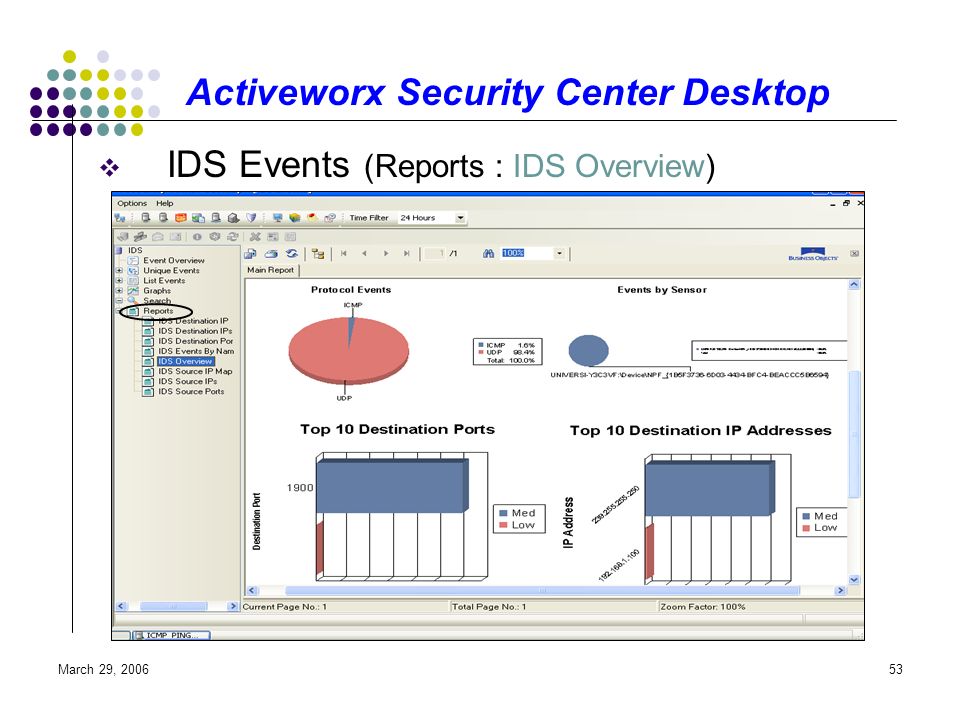Open the IDS Source IP Map report
Viewport: 960px width, 720px height.
pyautogui.click(x=195, y=372)
